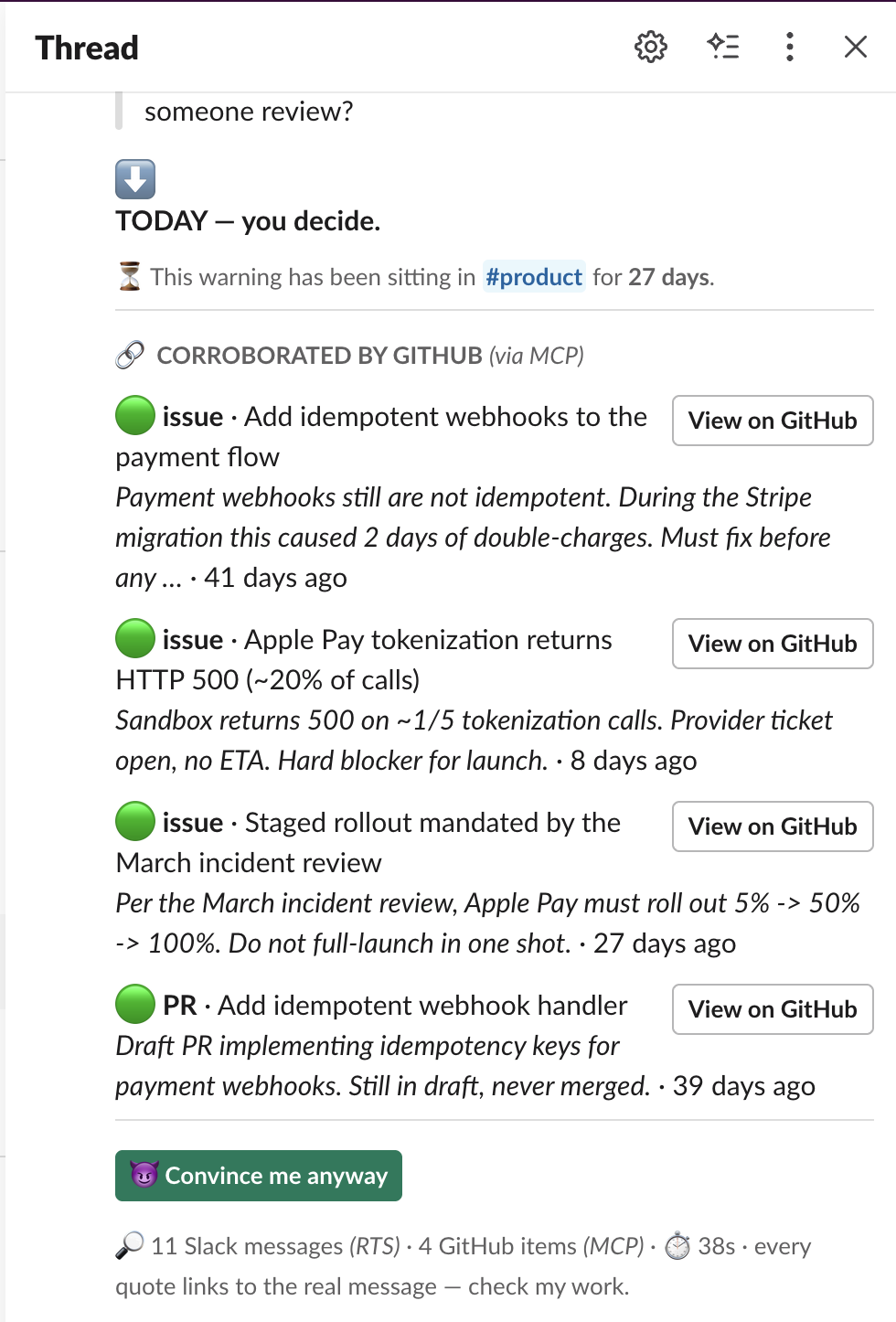This screenshot has width=896, height=1322.
Task: View Staged rollout issue on GitHub
Action: pos(773,826)
